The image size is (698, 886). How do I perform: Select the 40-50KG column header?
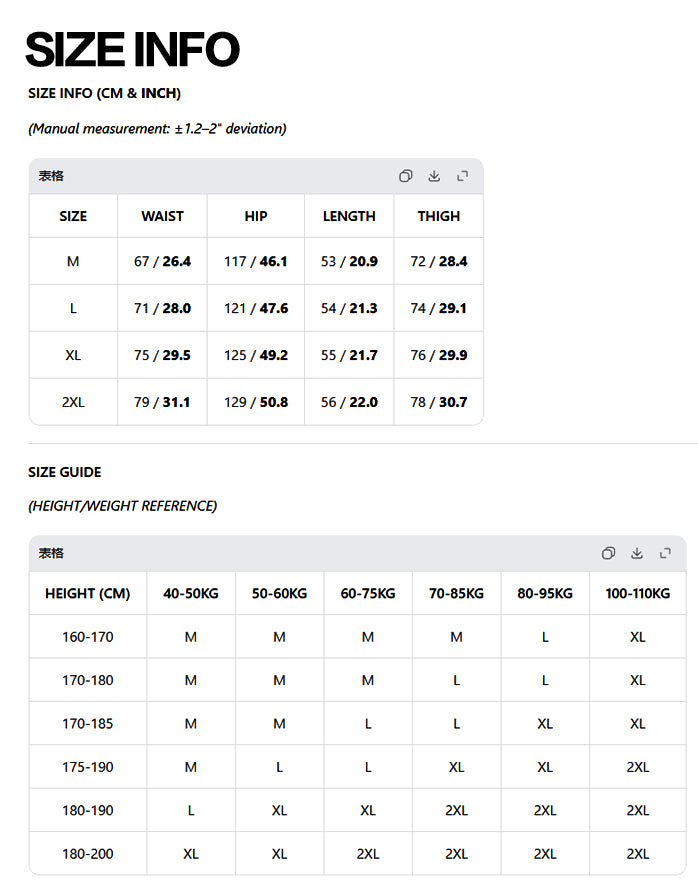pos(191,594)
